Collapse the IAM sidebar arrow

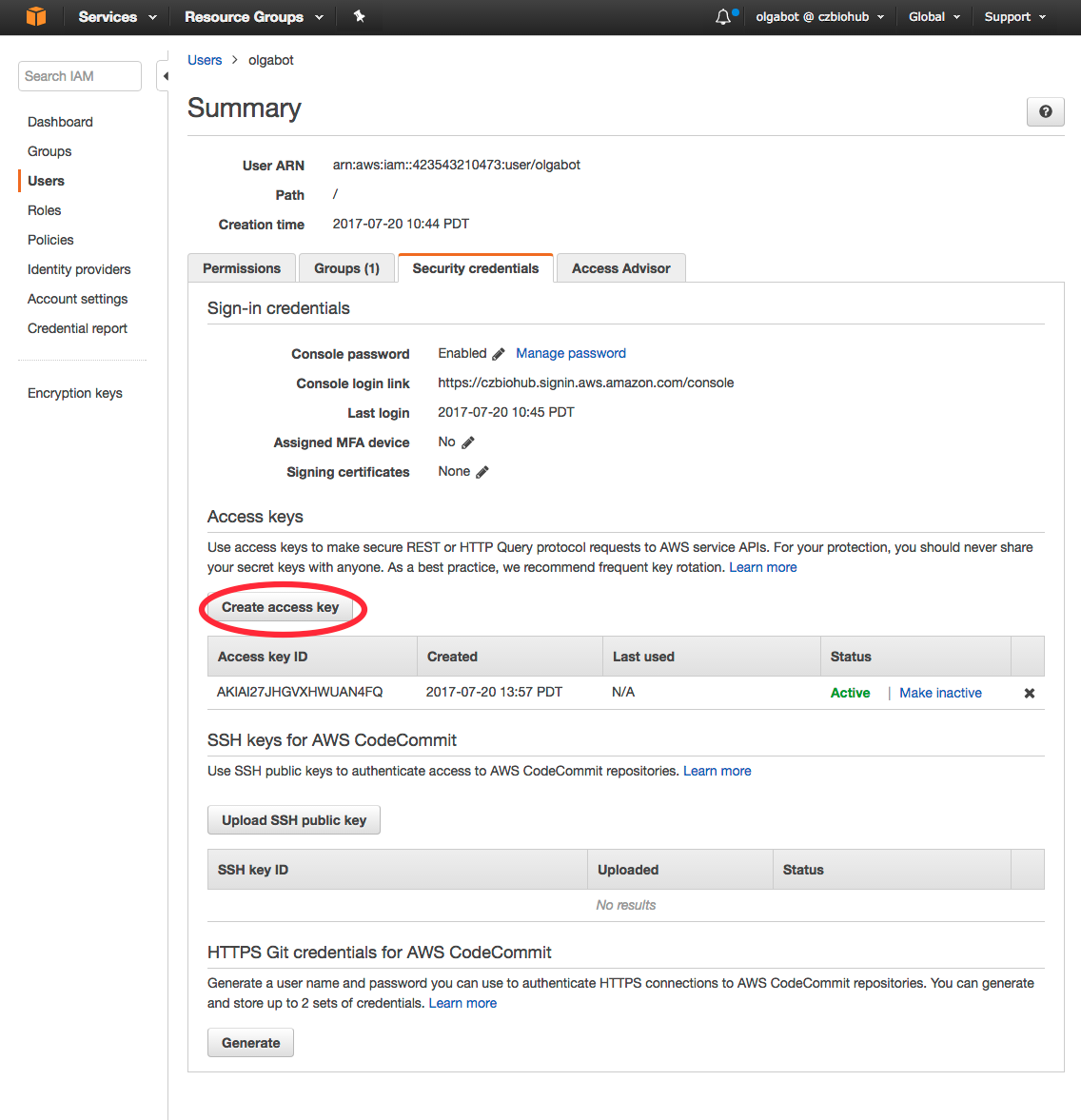click(166, 76)
